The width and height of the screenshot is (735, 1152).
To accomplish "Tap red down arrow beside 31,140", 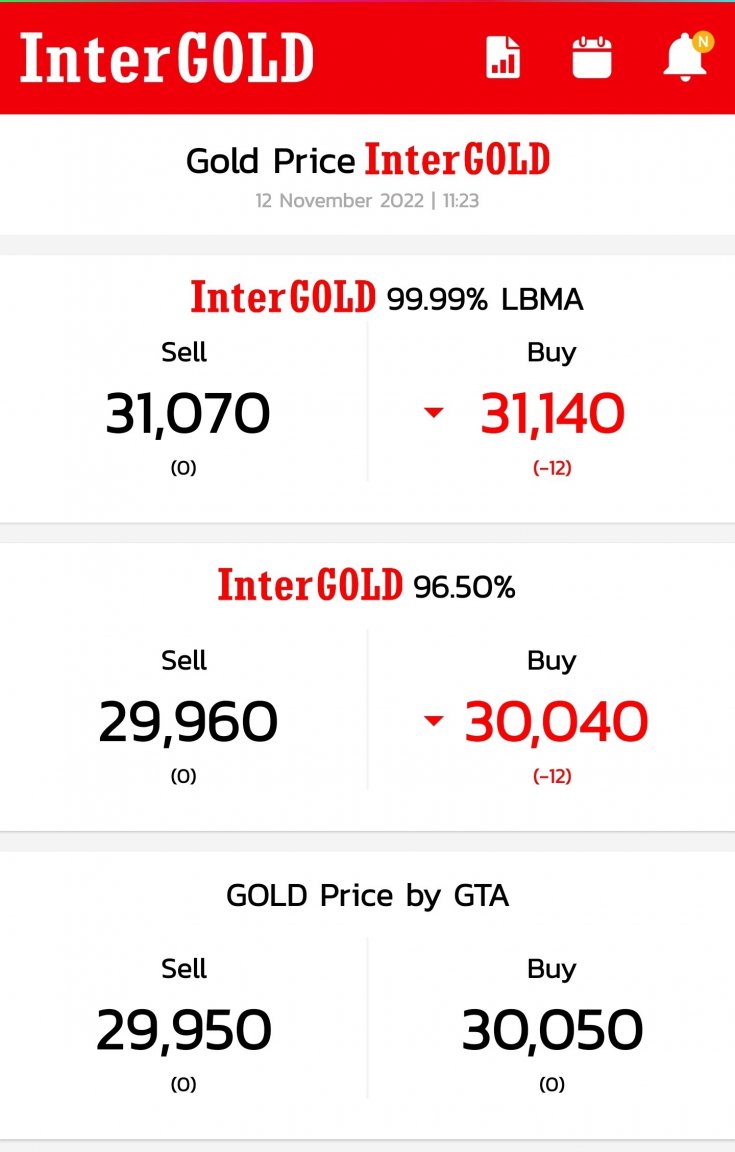I will pyautogui.click(x=434, y=412).
